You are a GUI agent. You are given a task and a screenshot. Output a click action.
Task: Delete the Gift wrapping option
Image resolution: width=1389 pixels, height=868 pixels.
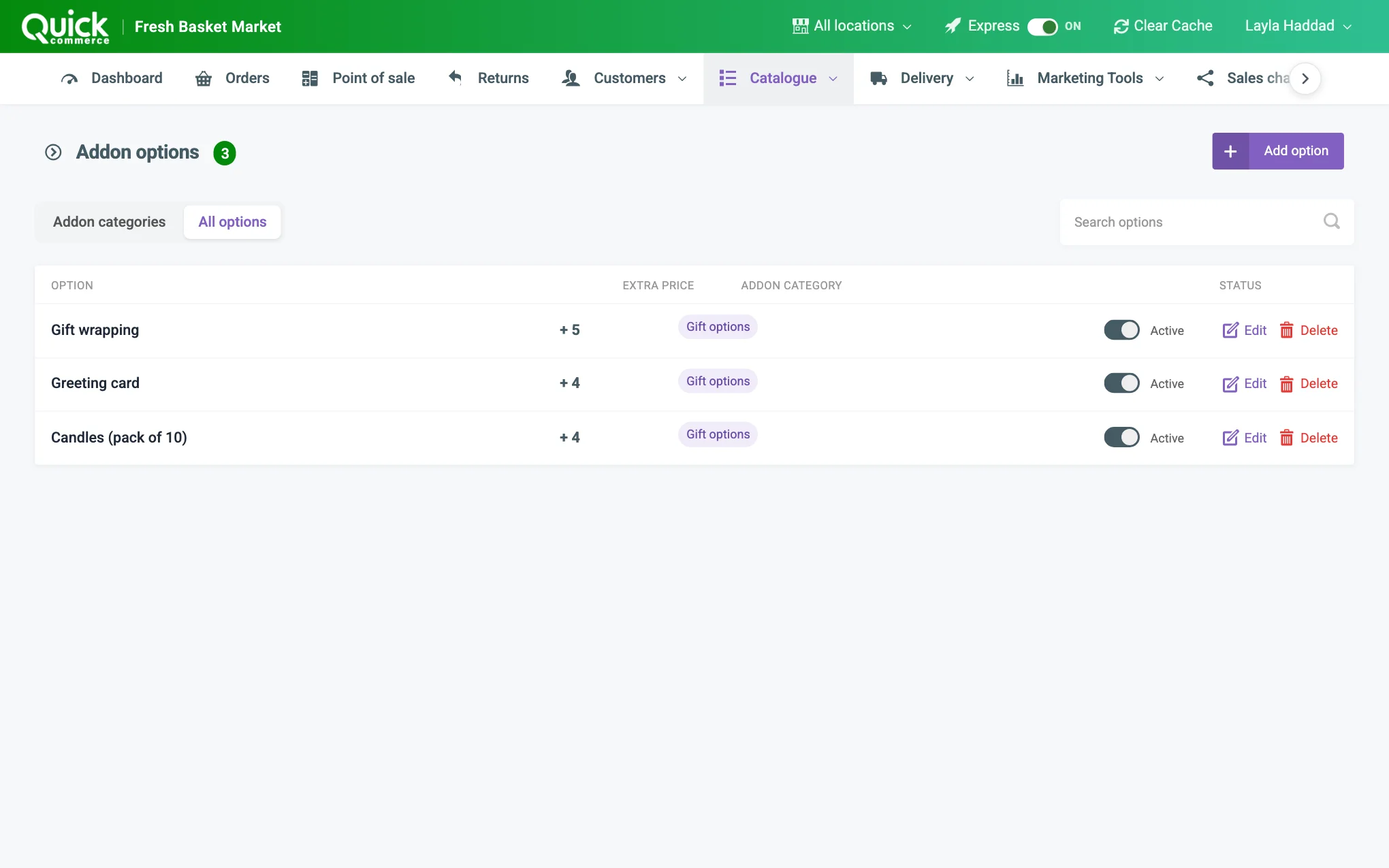(x=1309, y=330)
